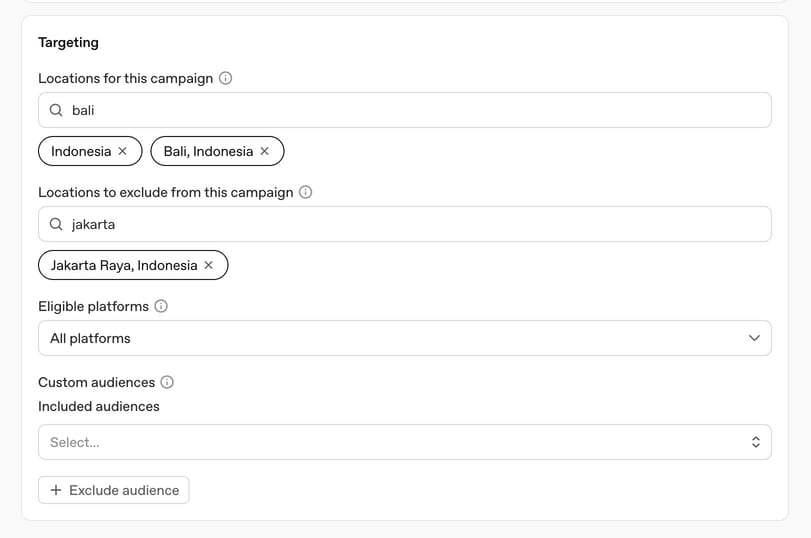This screenshot has width=811, height=538.
Task: Open the Included audiences Select dropdown
Action: point(405,442)
